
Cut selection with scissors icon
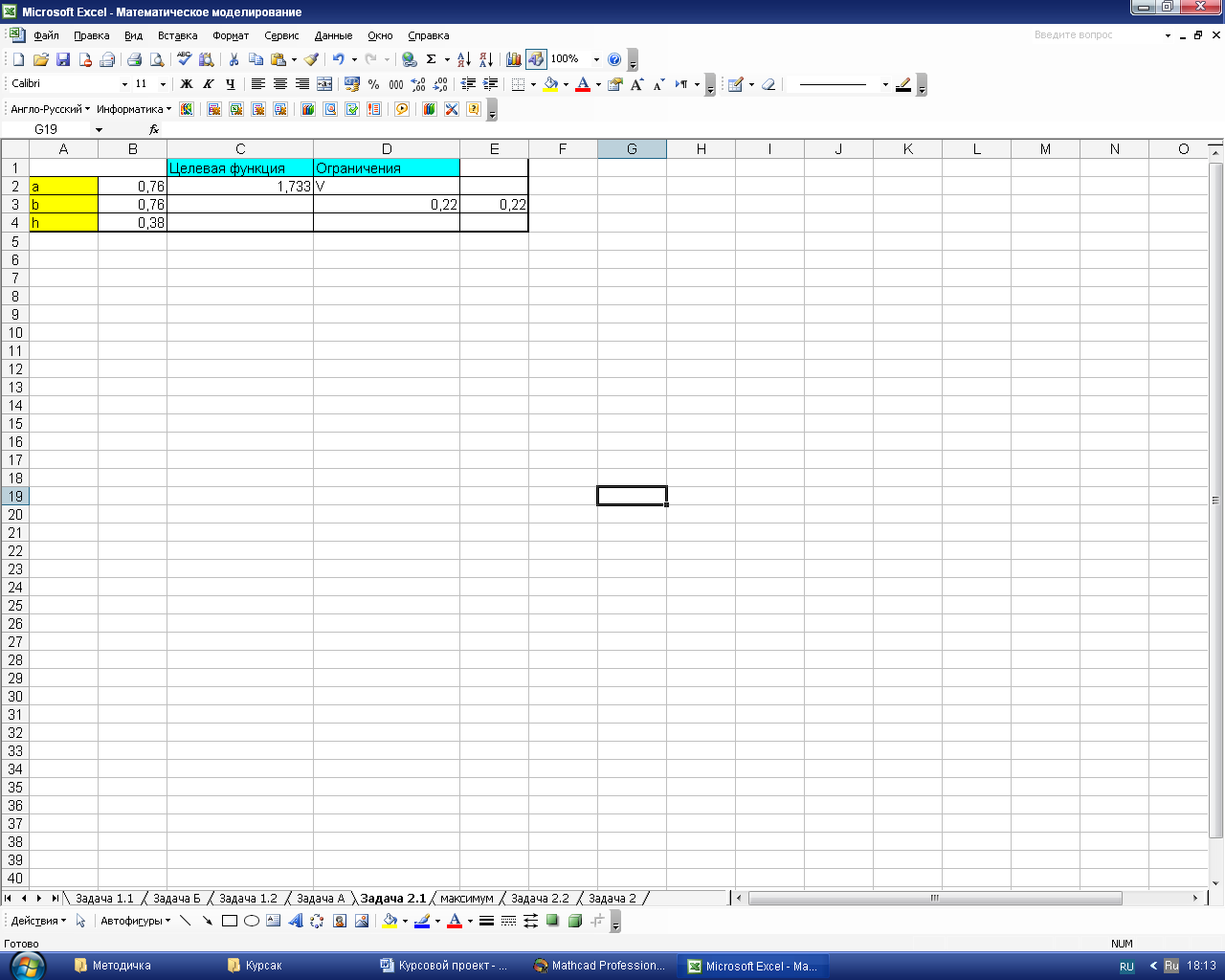[x=234, y=59]
